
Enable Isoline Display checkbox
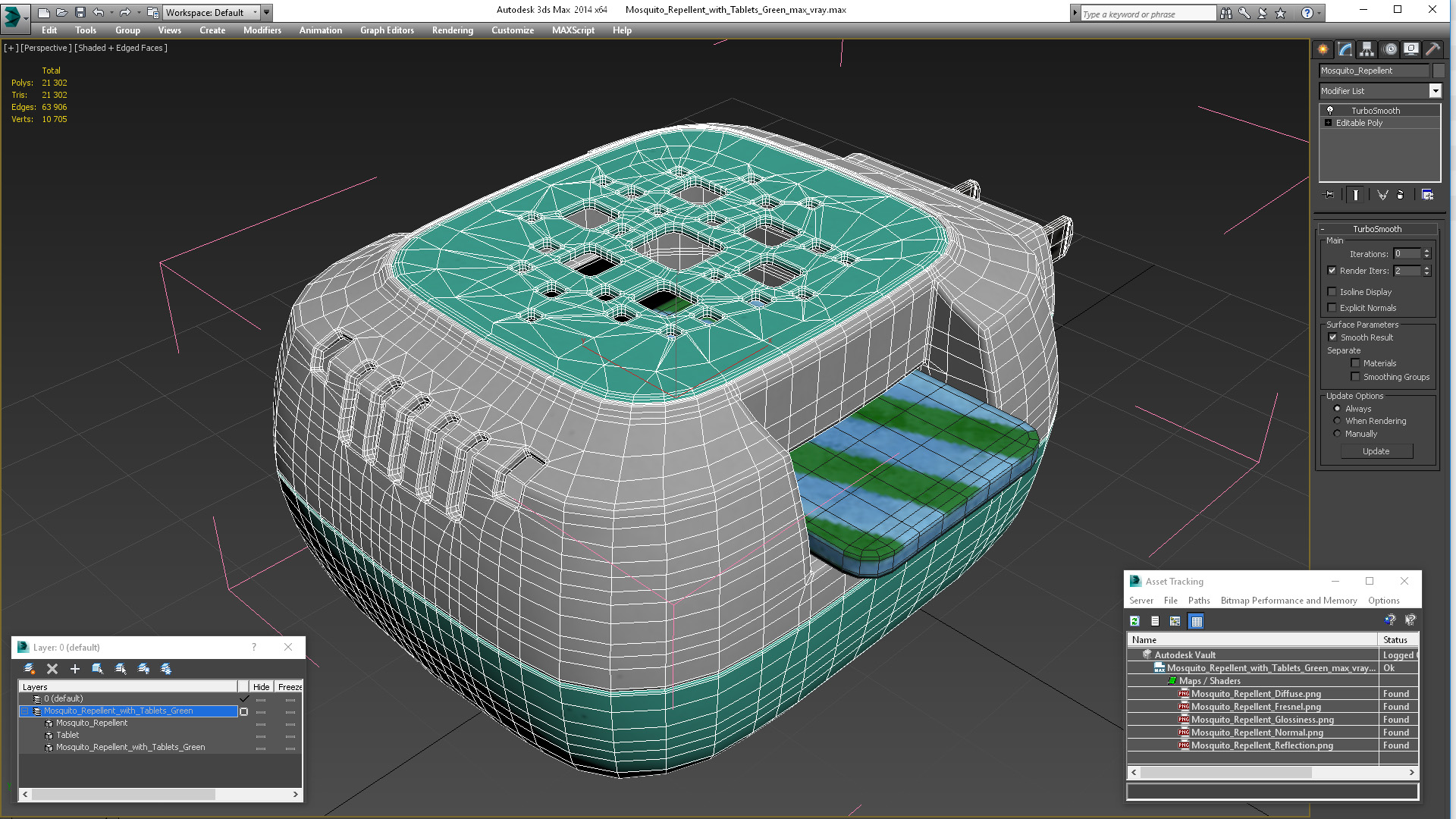coord(1332,292)
